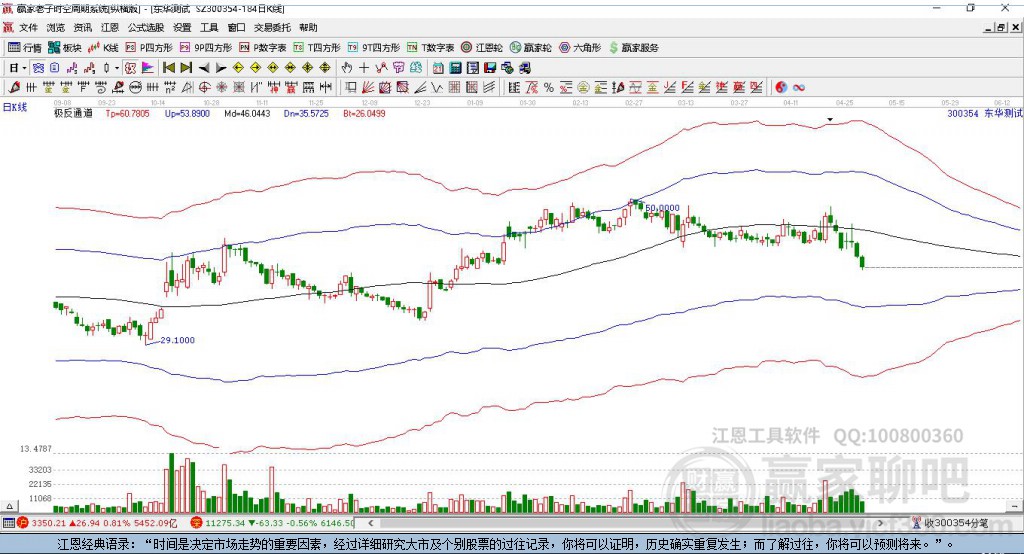Viewport: 1024px width, 554px height.
Task: Open the 9T四方形 tool
Action: (374, 48)
